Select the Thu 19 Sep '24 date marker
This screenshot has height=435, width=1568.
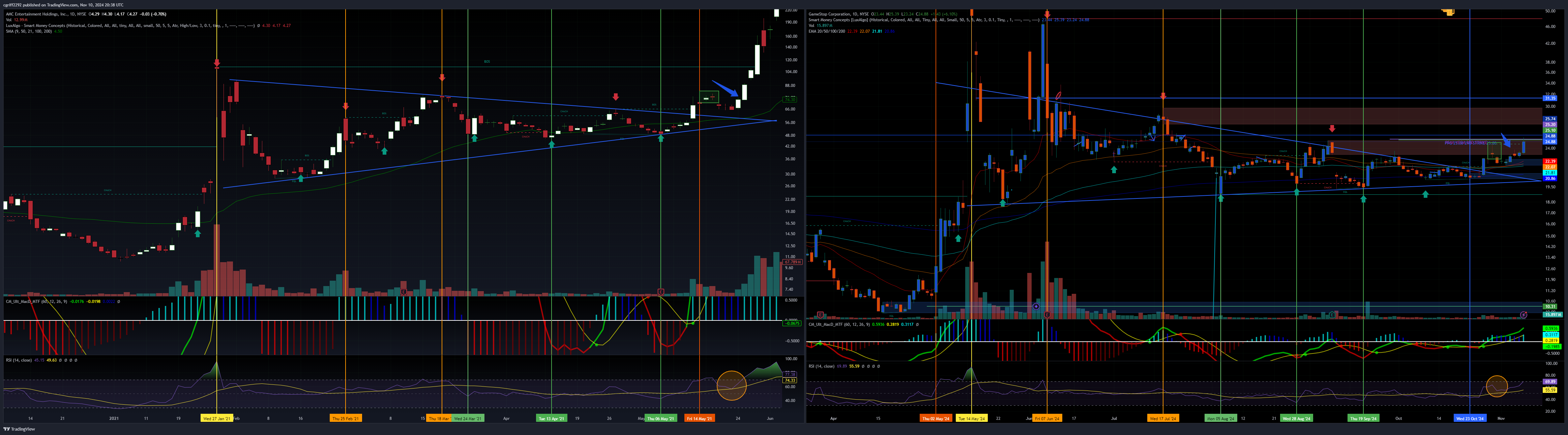pos(1363,418)
